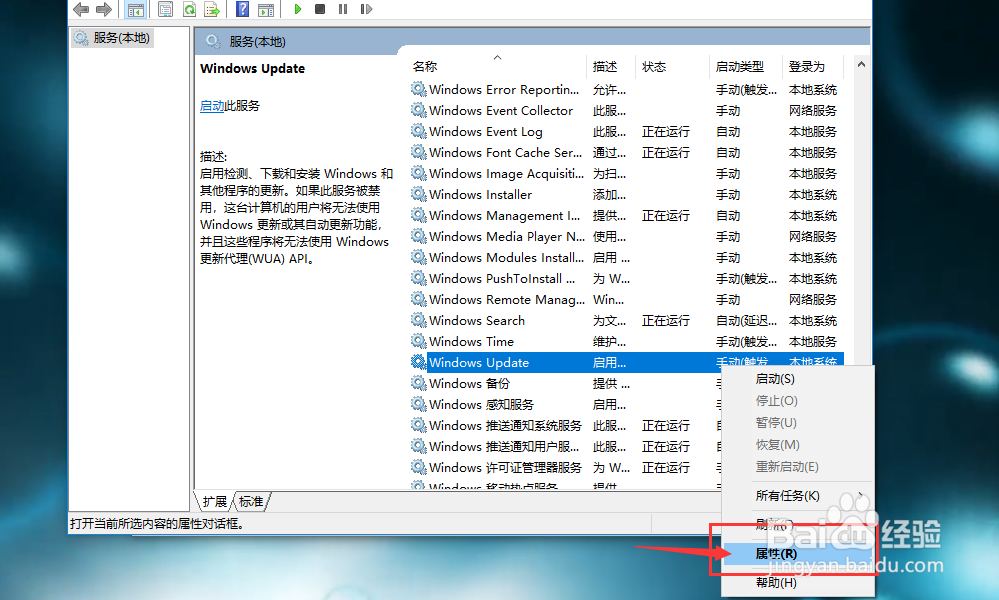
Task: Click gear icon beside Windows Image Acquisition
Action: [419, 173]
